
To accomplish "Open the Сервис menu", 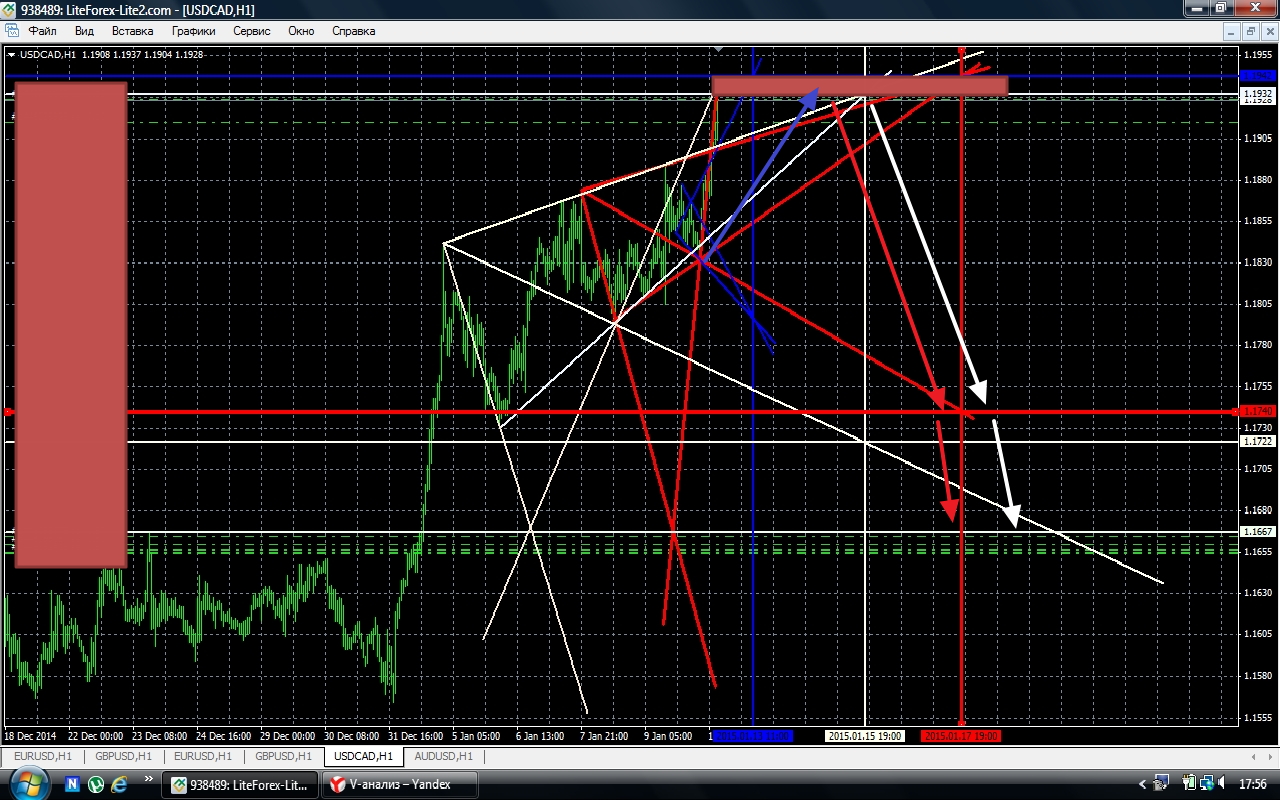I will 251,31.
